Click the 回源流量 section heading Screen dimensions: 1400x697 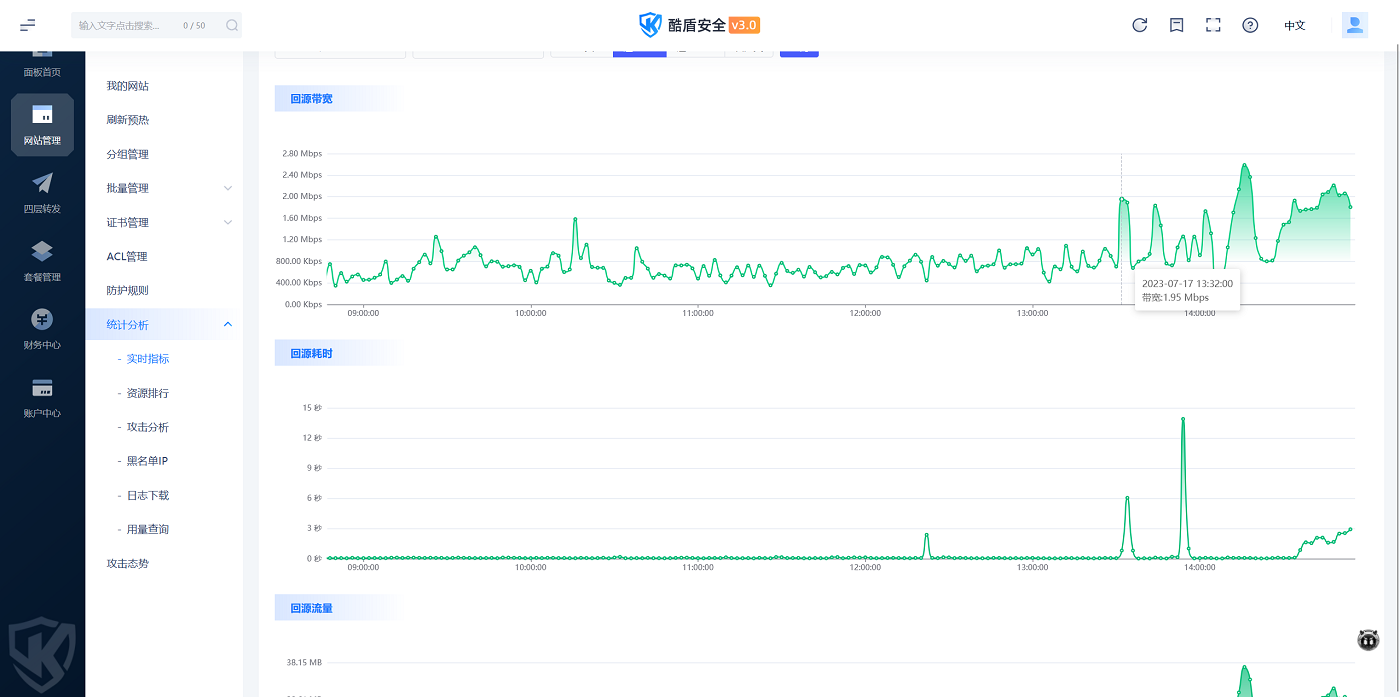point(311,607)
